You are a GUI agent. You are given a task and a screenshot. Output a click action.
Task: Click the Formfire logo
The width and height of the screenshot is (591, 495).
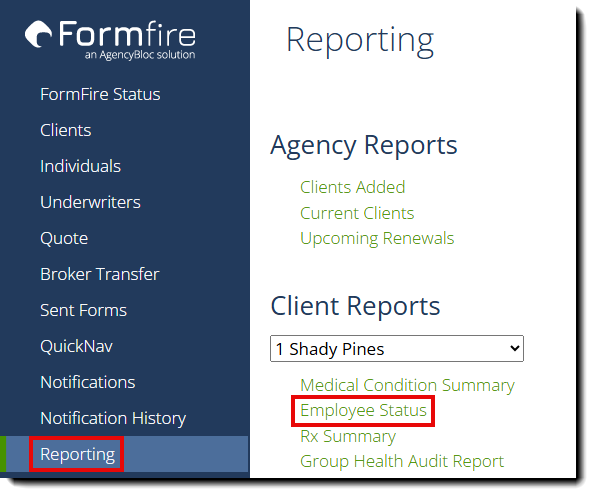point(110,40)
